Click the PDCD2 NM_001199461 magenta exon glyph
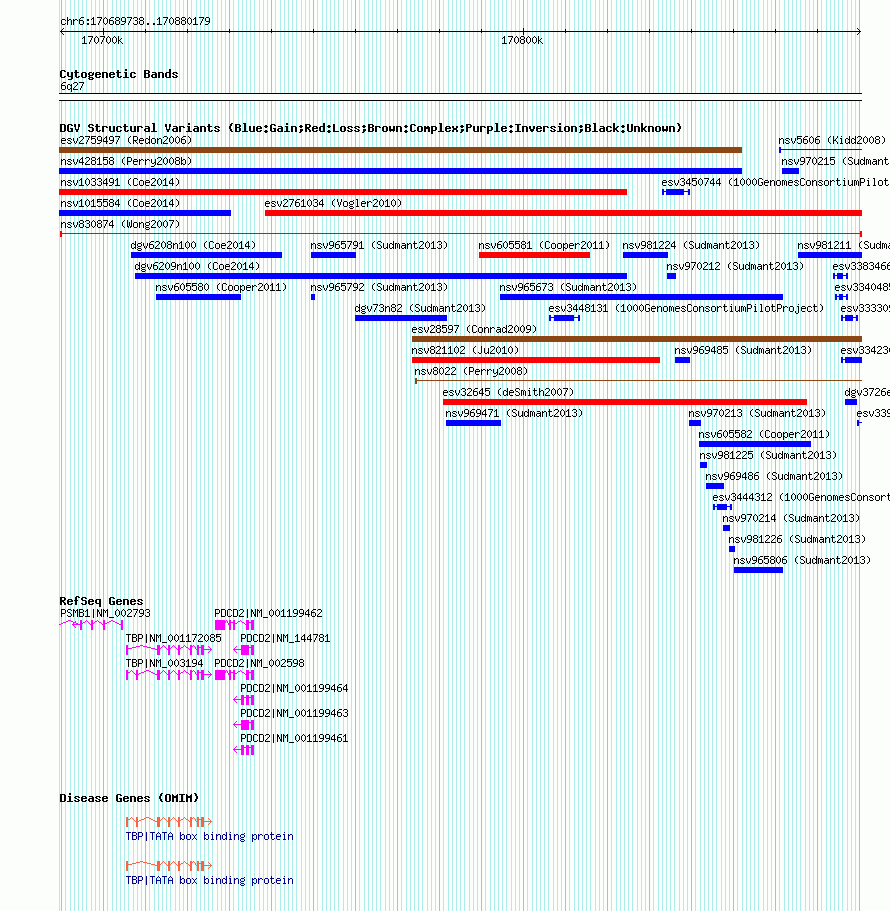This screenshot has height=911, width=890. tap(244, 750)
